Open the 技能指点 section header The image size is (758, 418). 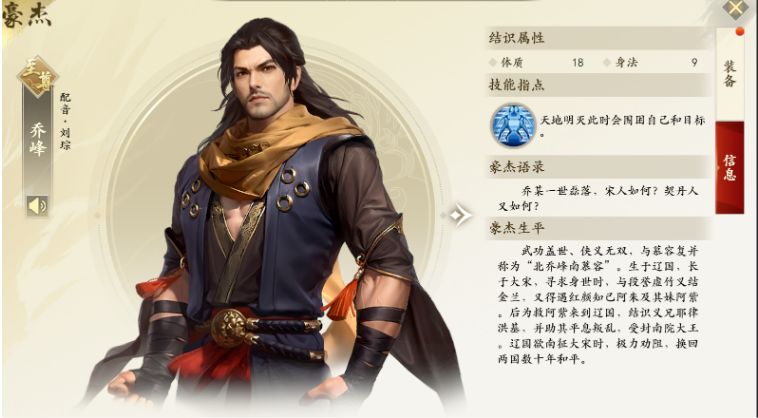(598, 86)
